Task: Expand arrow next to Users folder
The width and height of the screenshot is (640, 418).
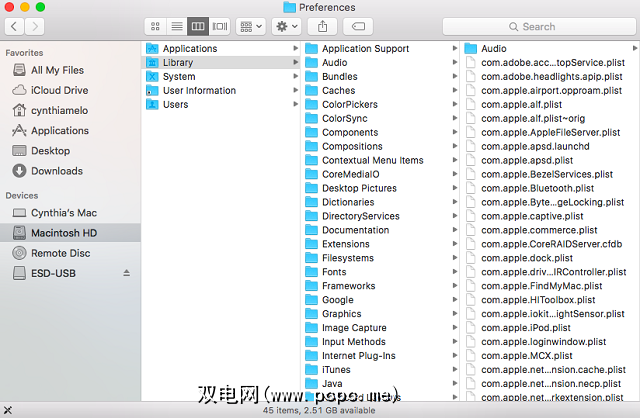Action: pyautogui.click(x=295, y=104)
